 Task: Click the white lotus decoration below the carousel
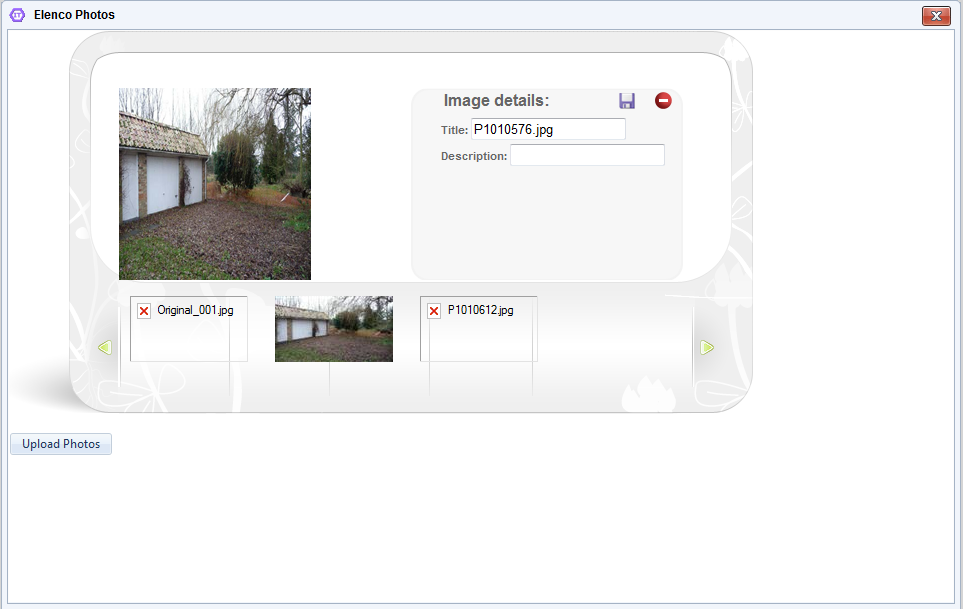click(649, 395)
